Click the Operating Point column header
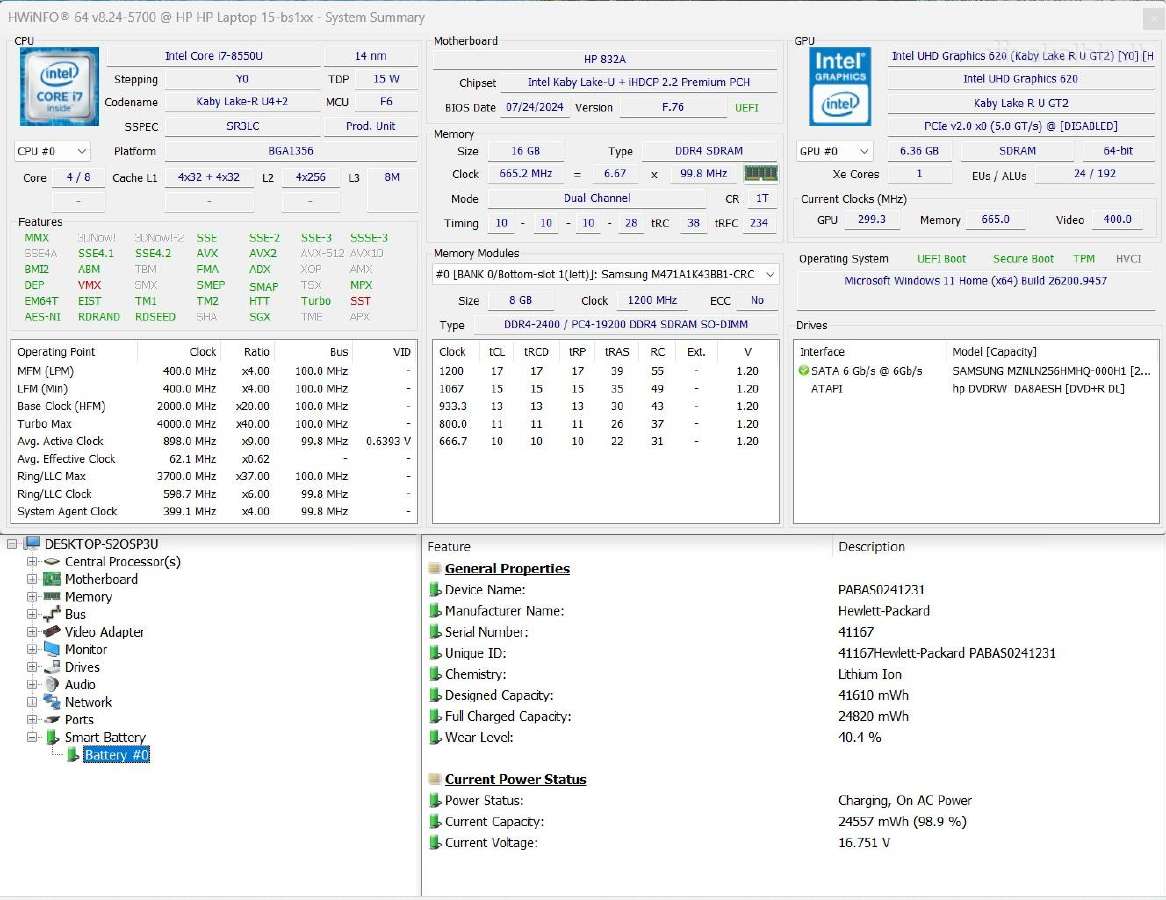This screenshot has height=900, width=1166. [74, 352]
